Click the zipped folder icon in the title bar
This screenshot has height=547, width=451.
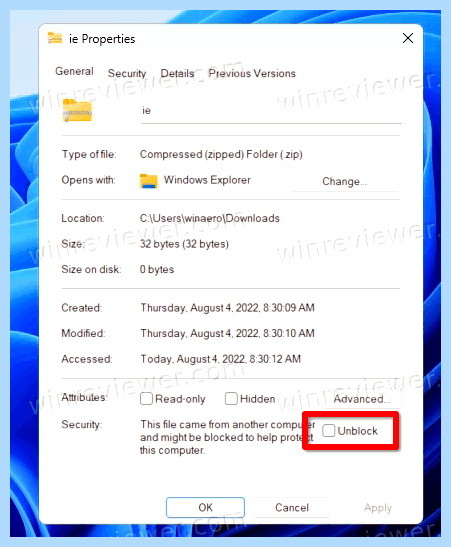click(x=55, y=38)
